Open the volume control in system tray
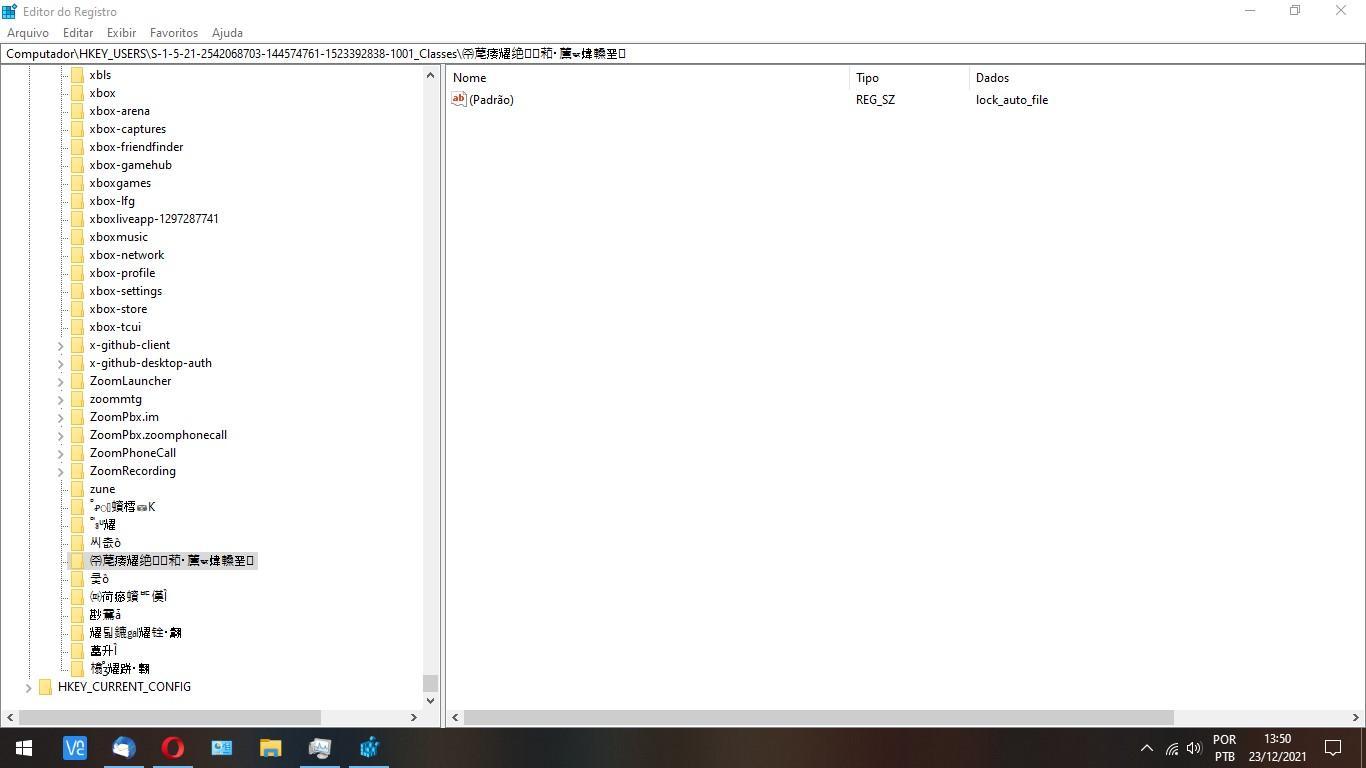 (x=1193, y=748)
